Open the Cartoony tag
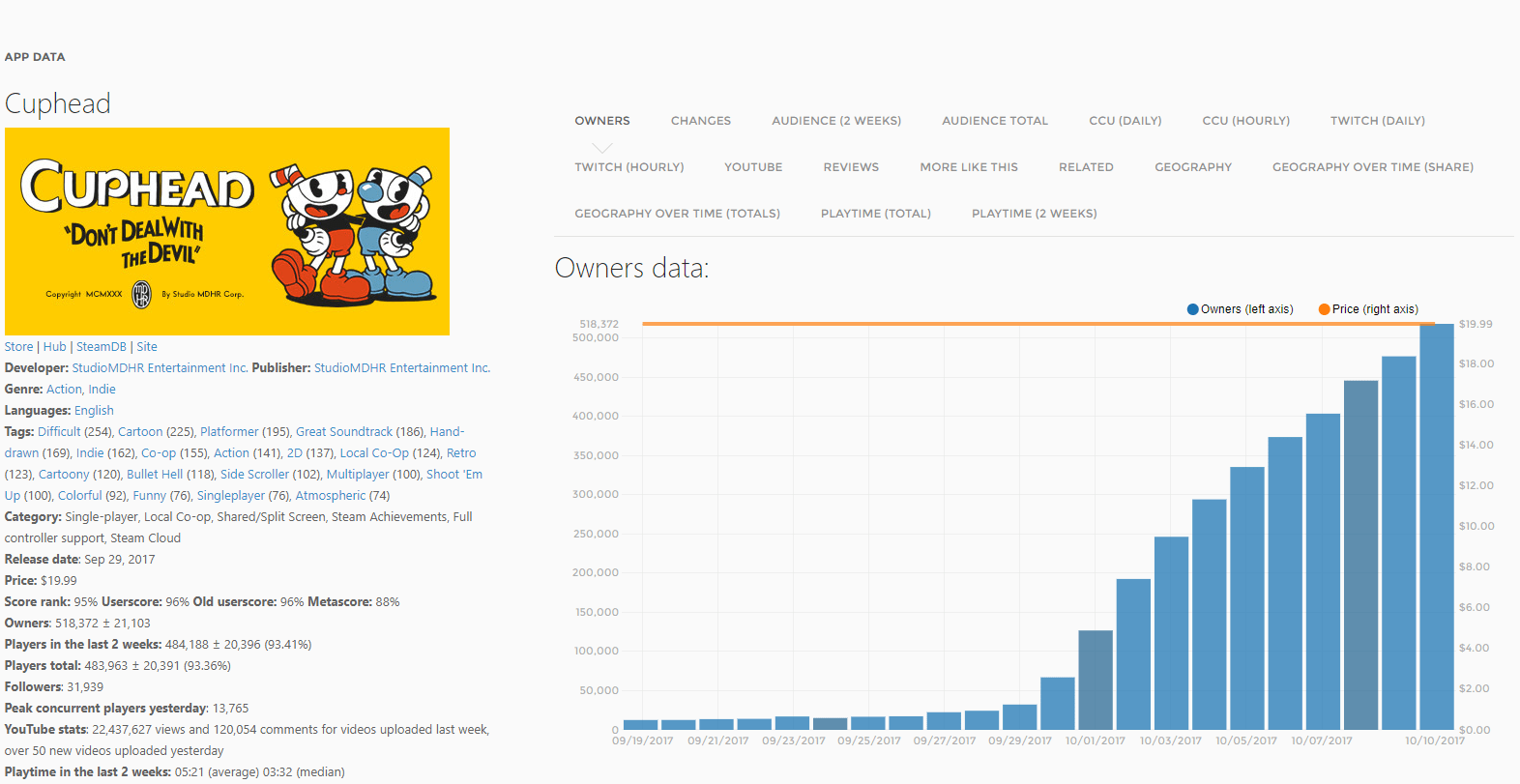The height and width of the screenshot is (784, 1520). (64, 475)
